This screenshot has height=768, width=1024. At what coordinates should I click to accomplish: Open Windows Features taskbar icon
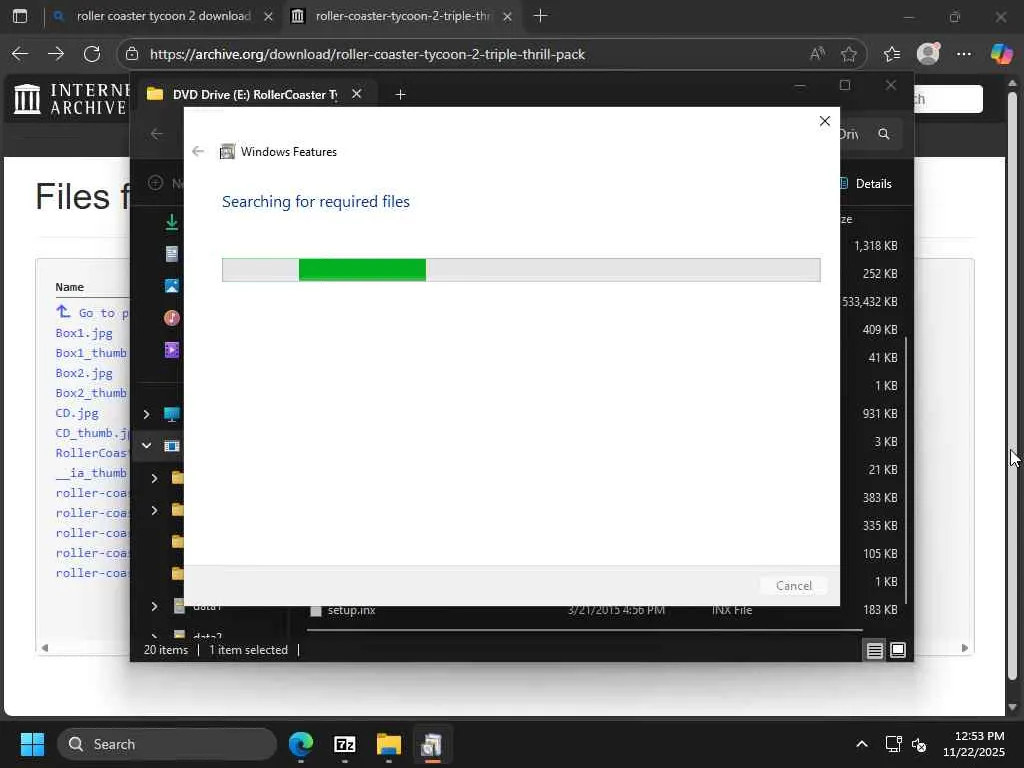[x=432, y=744]
